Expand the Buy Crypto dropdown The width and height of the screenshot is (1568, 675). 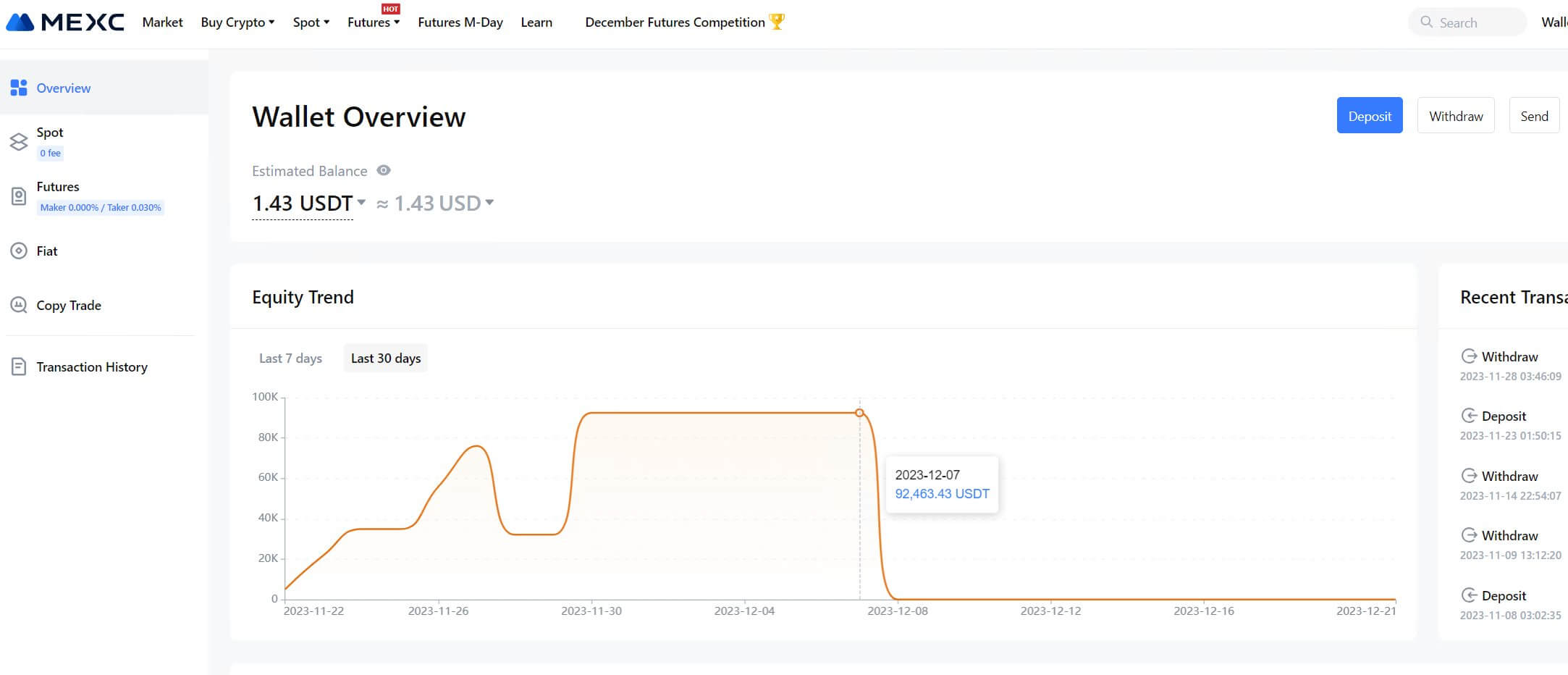237,22
